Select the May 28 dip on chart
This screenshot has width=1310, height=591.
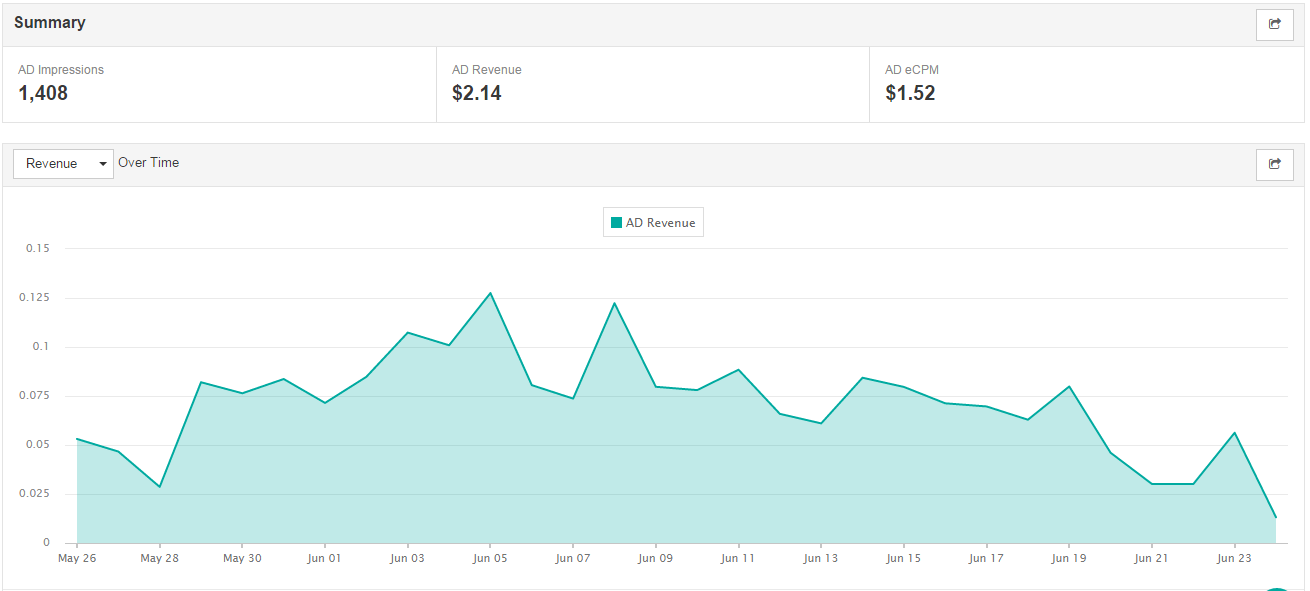pos(160,487)
